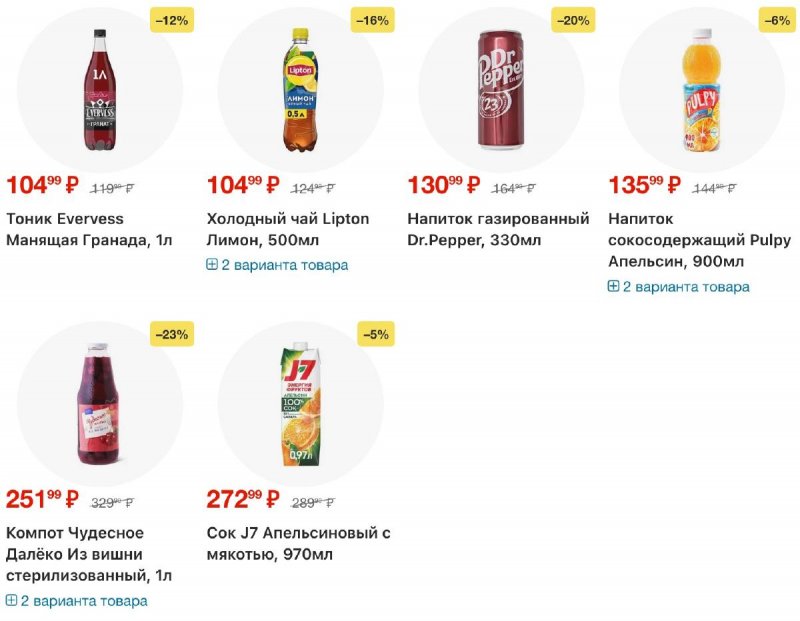Viewport: 800px width, 621px height.
Task: Open the Evervess tonic bottle image
Action: (x=100, y=90)
